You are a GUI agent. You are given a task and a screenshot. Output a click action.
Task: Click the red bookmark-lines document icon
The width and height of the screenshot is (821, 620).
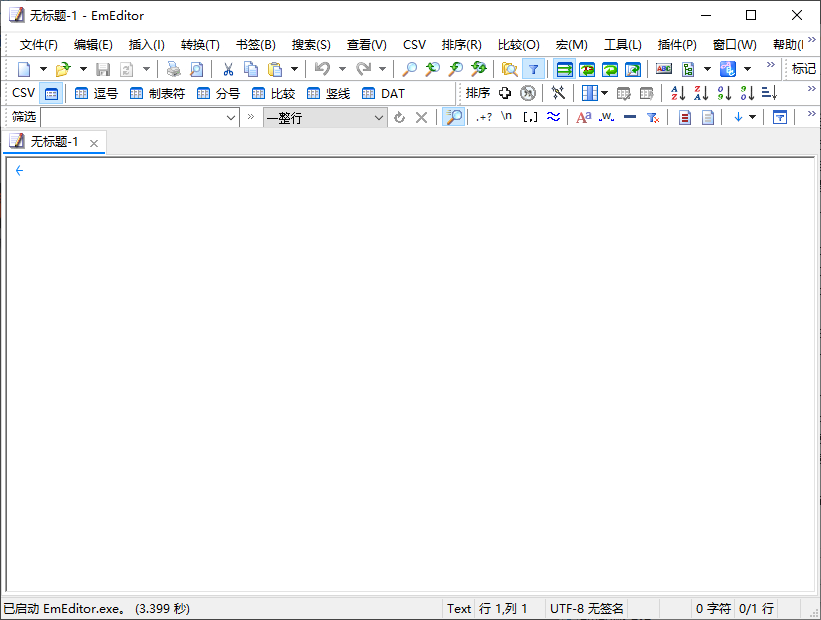pyautogui.click(x=684, y=117)
